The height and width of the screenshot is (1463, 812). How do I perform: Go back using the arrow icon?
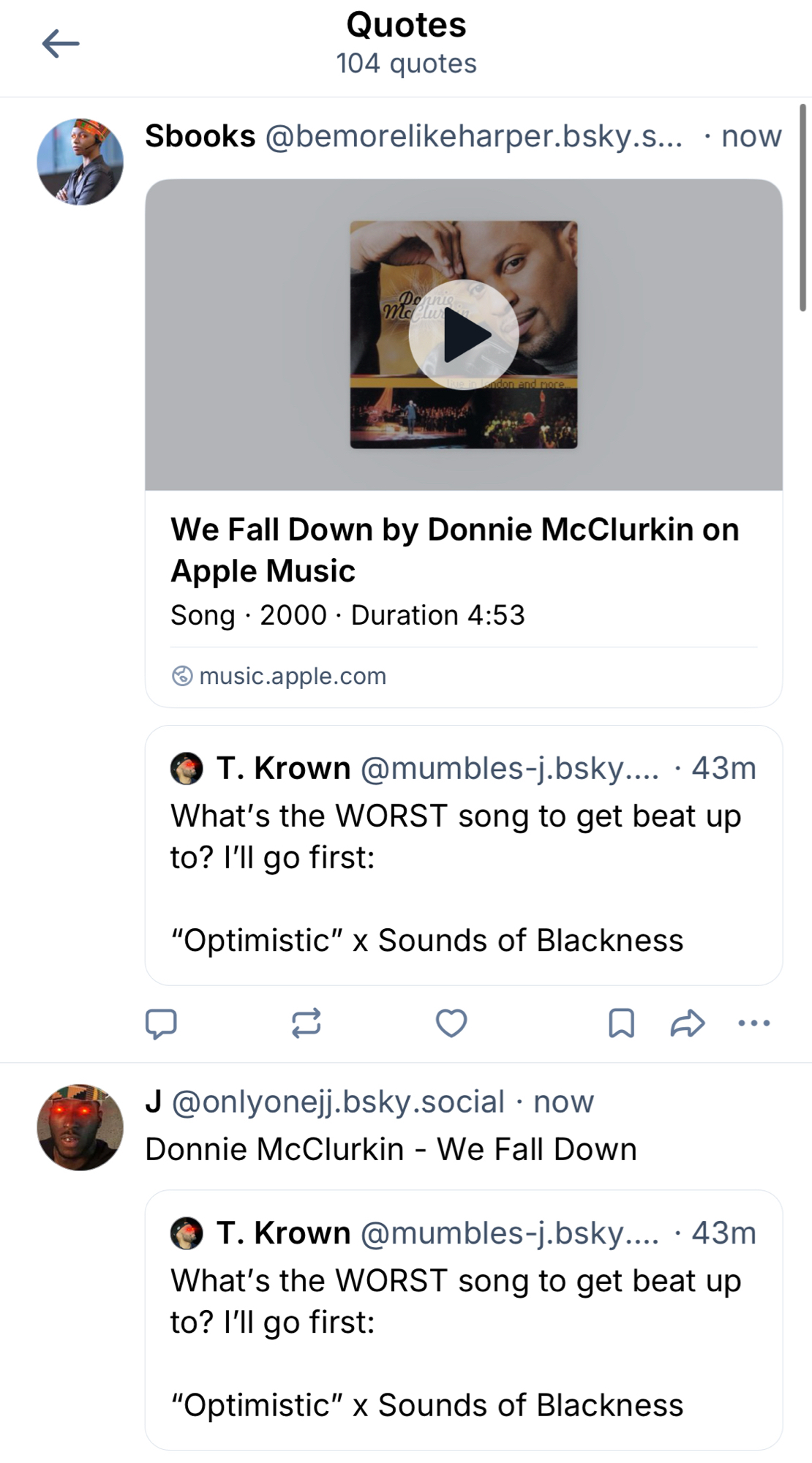click(x=61, y=44)
